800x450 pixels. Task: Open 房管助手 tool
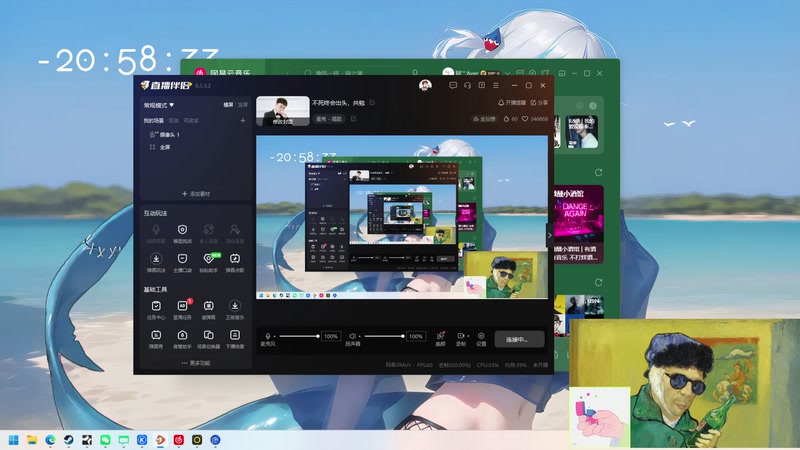point(182,339)
